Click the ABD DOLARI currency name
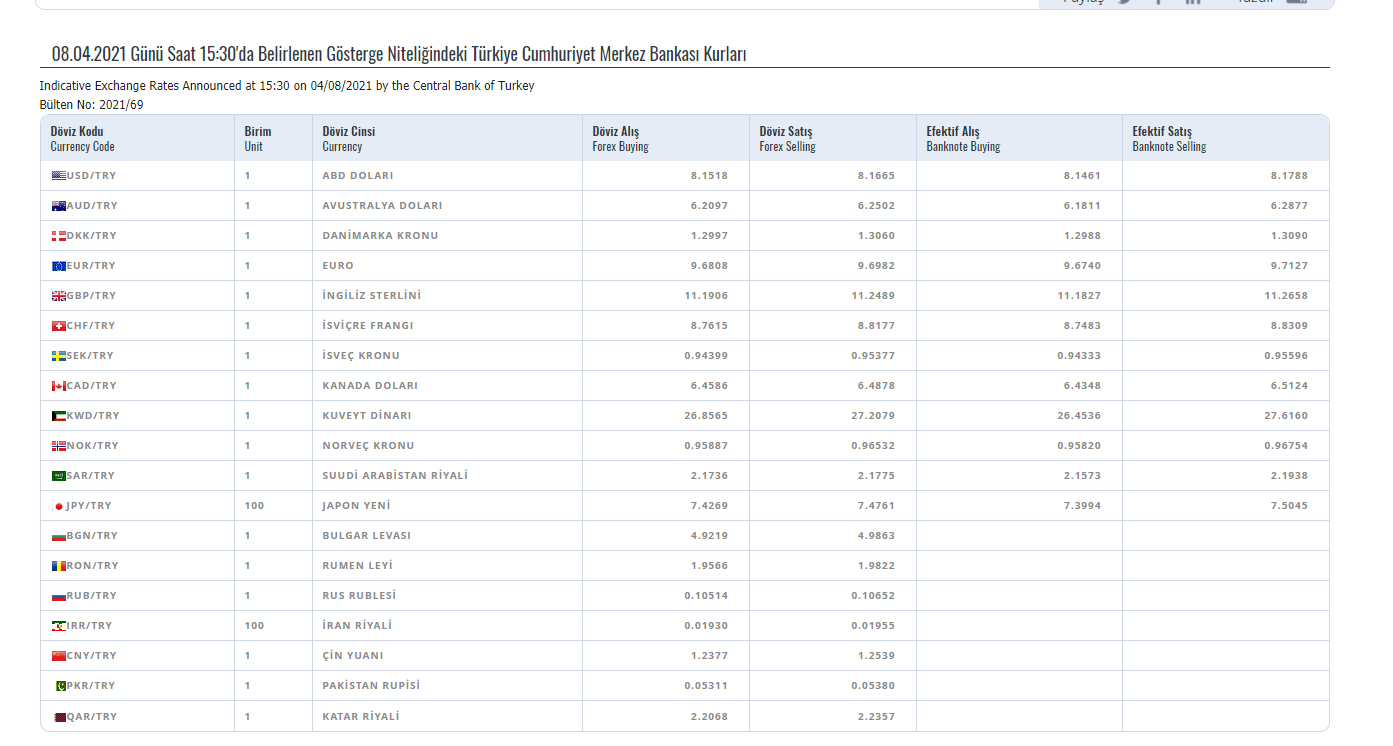Viewport: 1393px width, 746px height. (x=357, y=176)
